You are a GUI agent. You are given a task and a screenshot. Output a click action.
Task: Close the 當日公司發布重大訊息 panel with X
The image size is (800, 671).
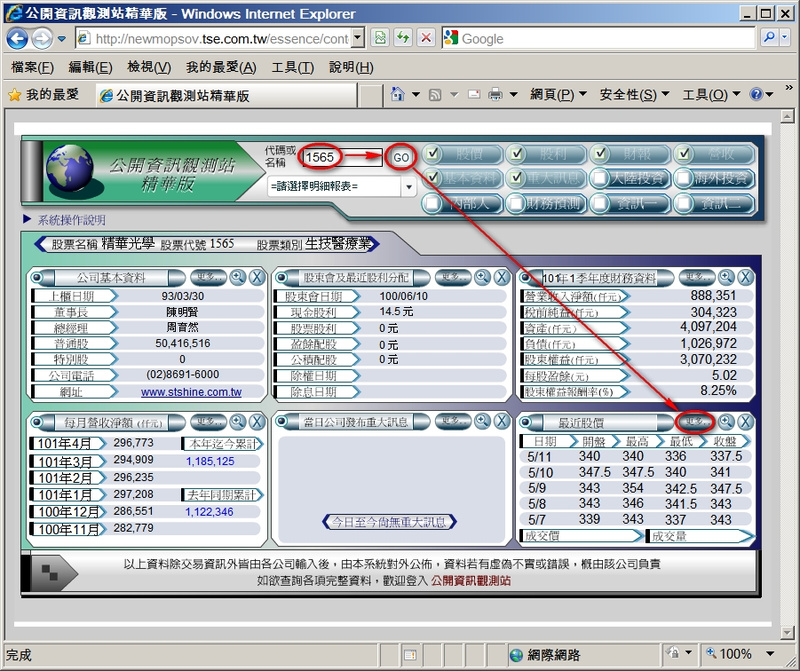[502, 421]
